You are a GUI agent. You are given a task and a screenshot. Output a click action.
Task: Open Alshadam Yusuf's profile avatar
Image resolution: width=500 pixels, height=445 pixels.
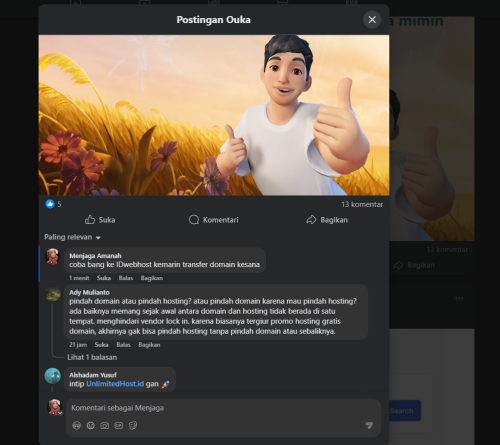(x=53, y=376)
